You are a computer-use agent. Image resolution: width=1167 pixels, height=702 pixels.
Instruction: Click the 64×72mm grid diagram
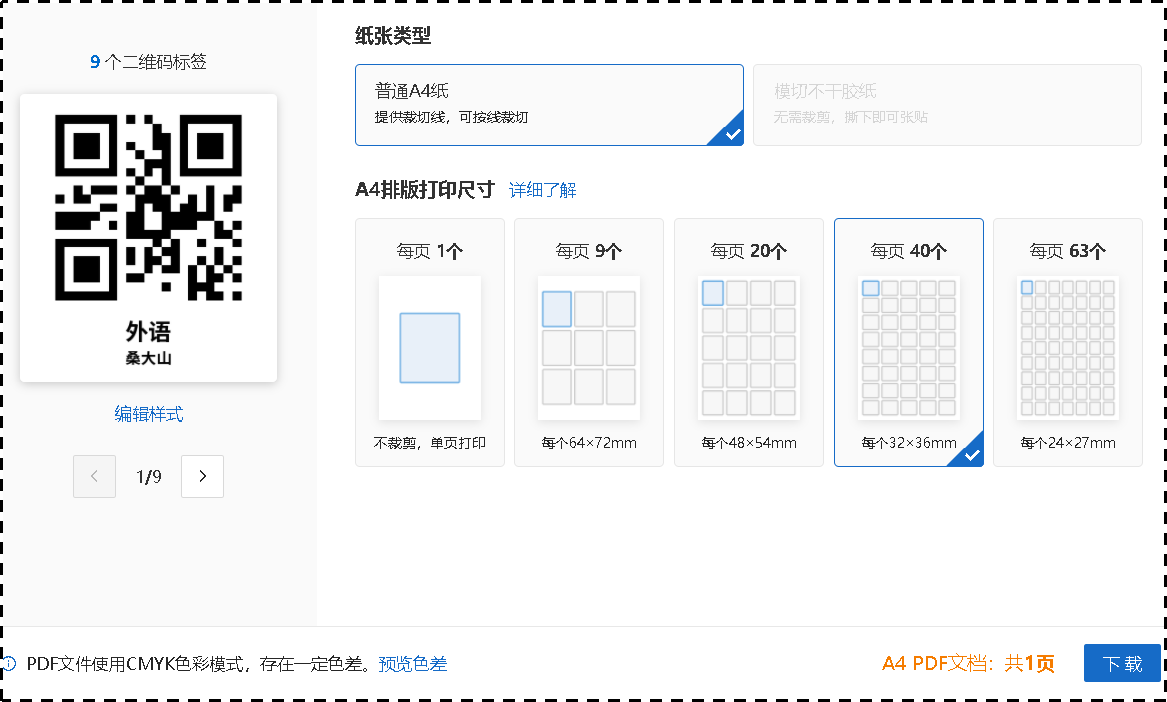pos(589,348)
